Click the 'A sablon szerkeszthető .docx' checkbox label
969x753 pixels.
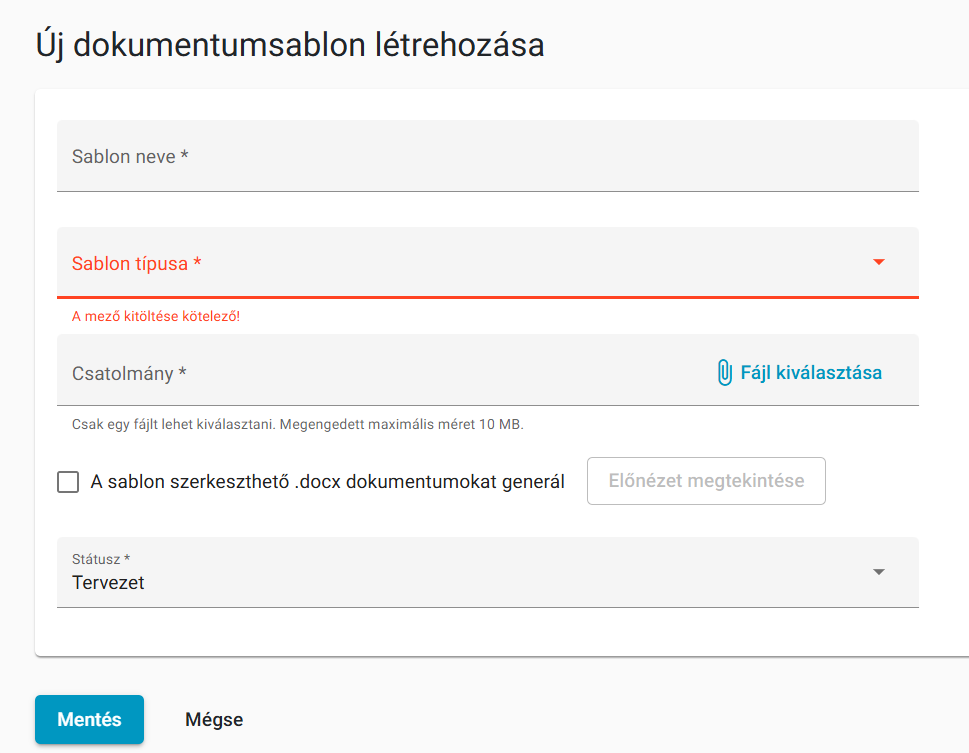[x=328, y=482]
